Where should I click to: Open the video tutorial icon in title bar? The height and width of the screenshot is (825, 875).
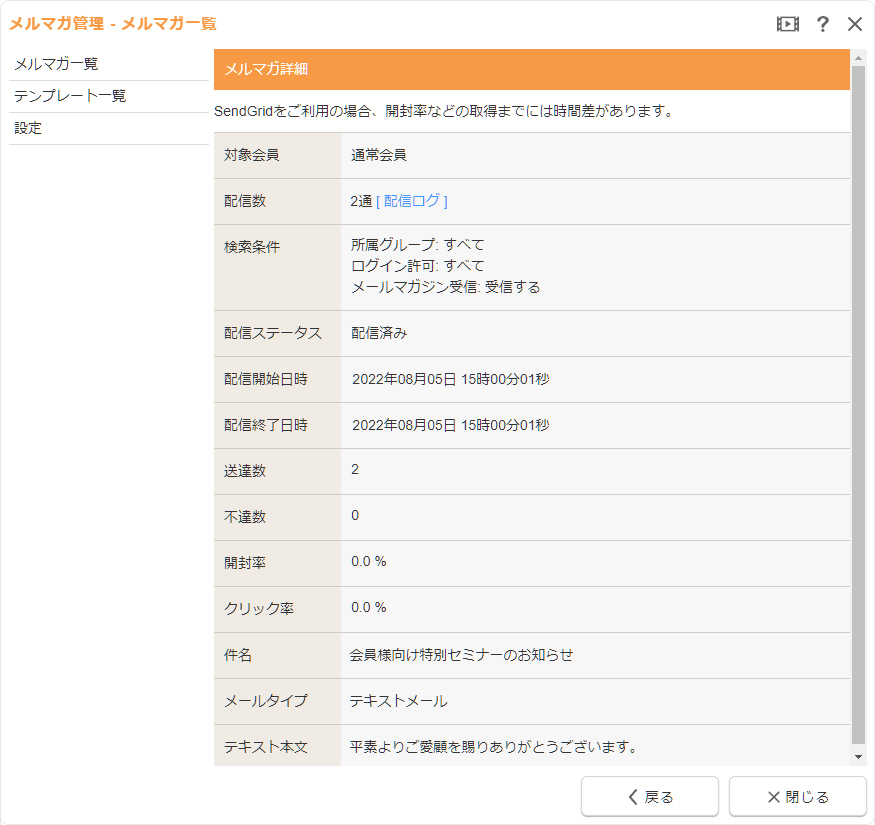pyautogui.click(x=788, y=24)
